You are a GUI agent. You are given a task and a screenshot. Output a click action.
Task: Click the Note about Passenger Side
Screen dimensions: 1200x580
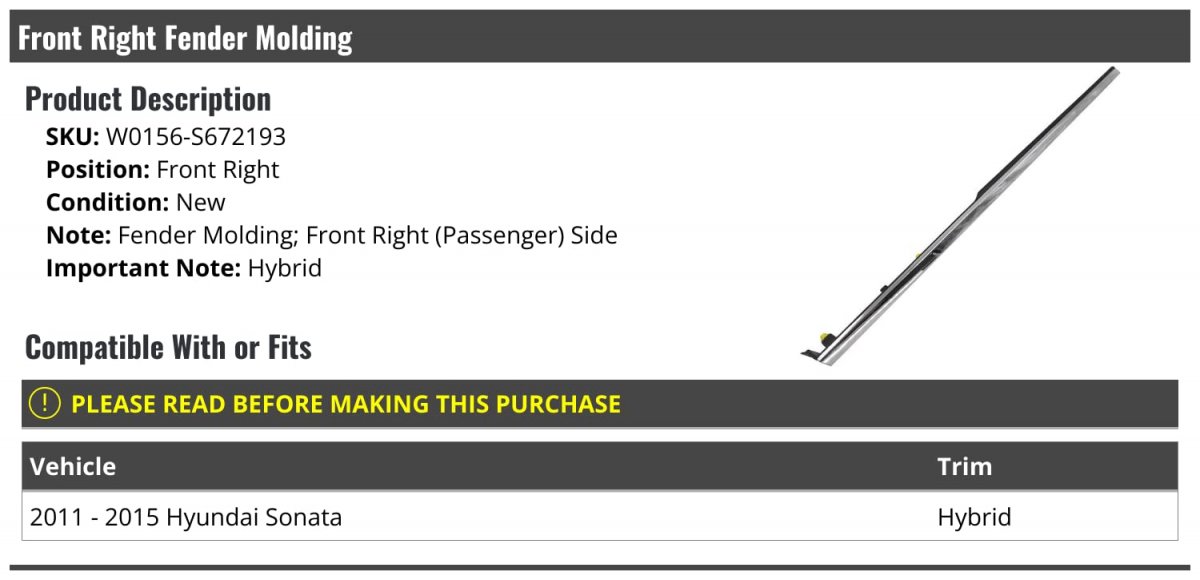click(332, 236)
